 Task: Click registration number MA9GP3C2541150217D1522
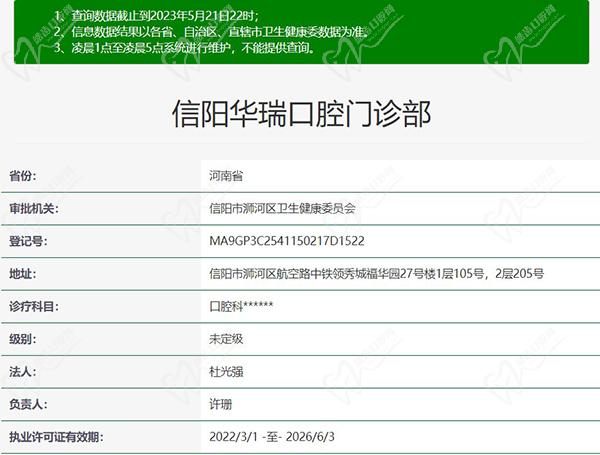coord(287,241)
